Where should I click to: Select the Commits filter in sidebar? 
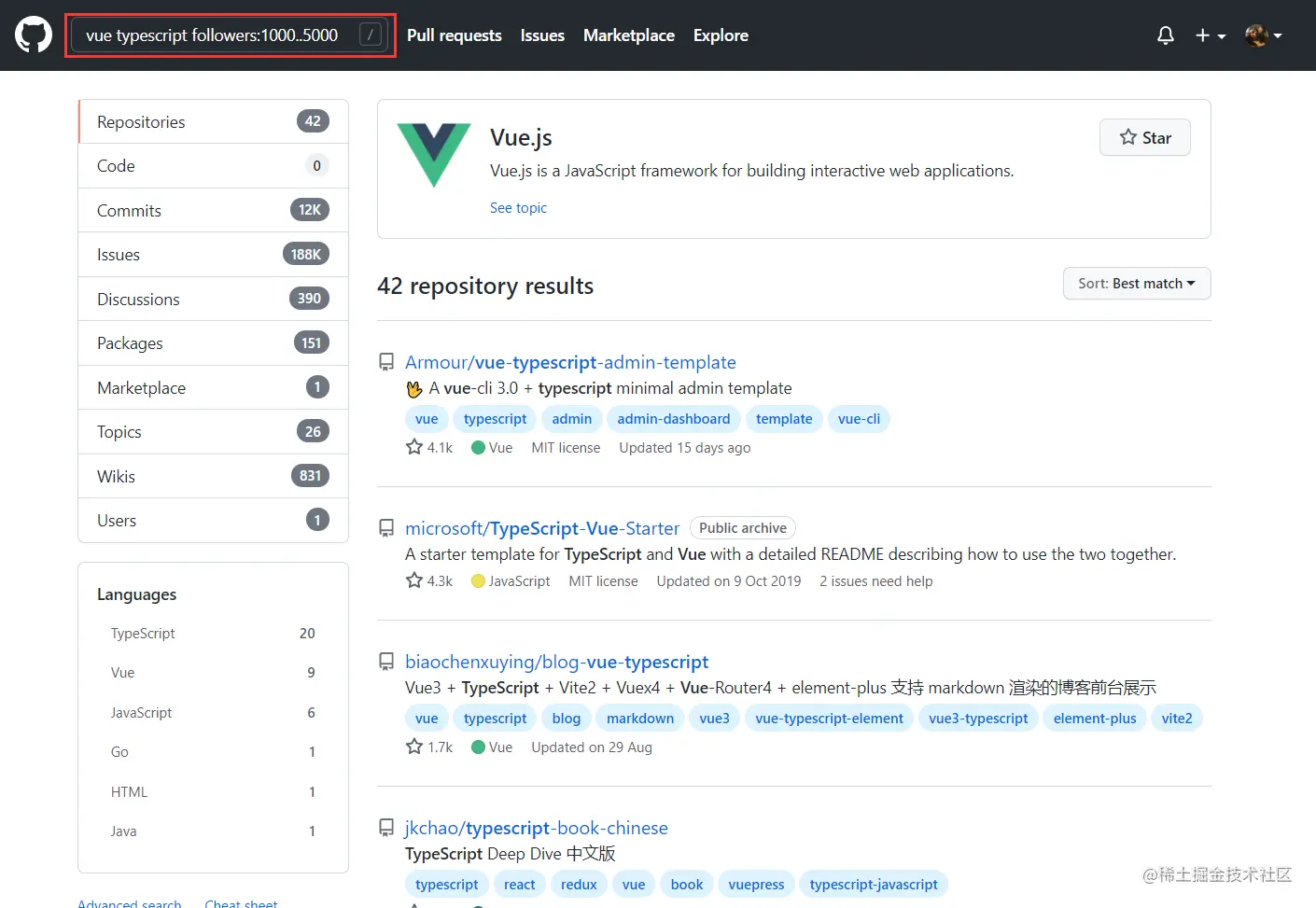click(129, 210)
